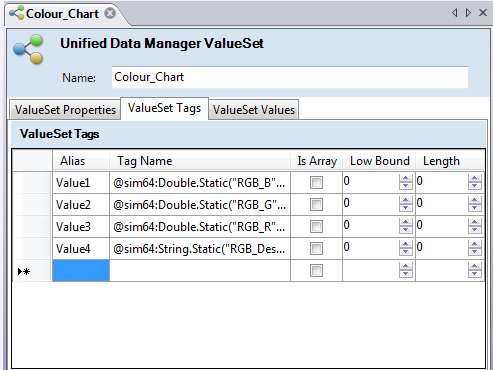Click the Alias column header
Image resolution: width=493 pixels, height=370 pixels.
coord(81,161)
